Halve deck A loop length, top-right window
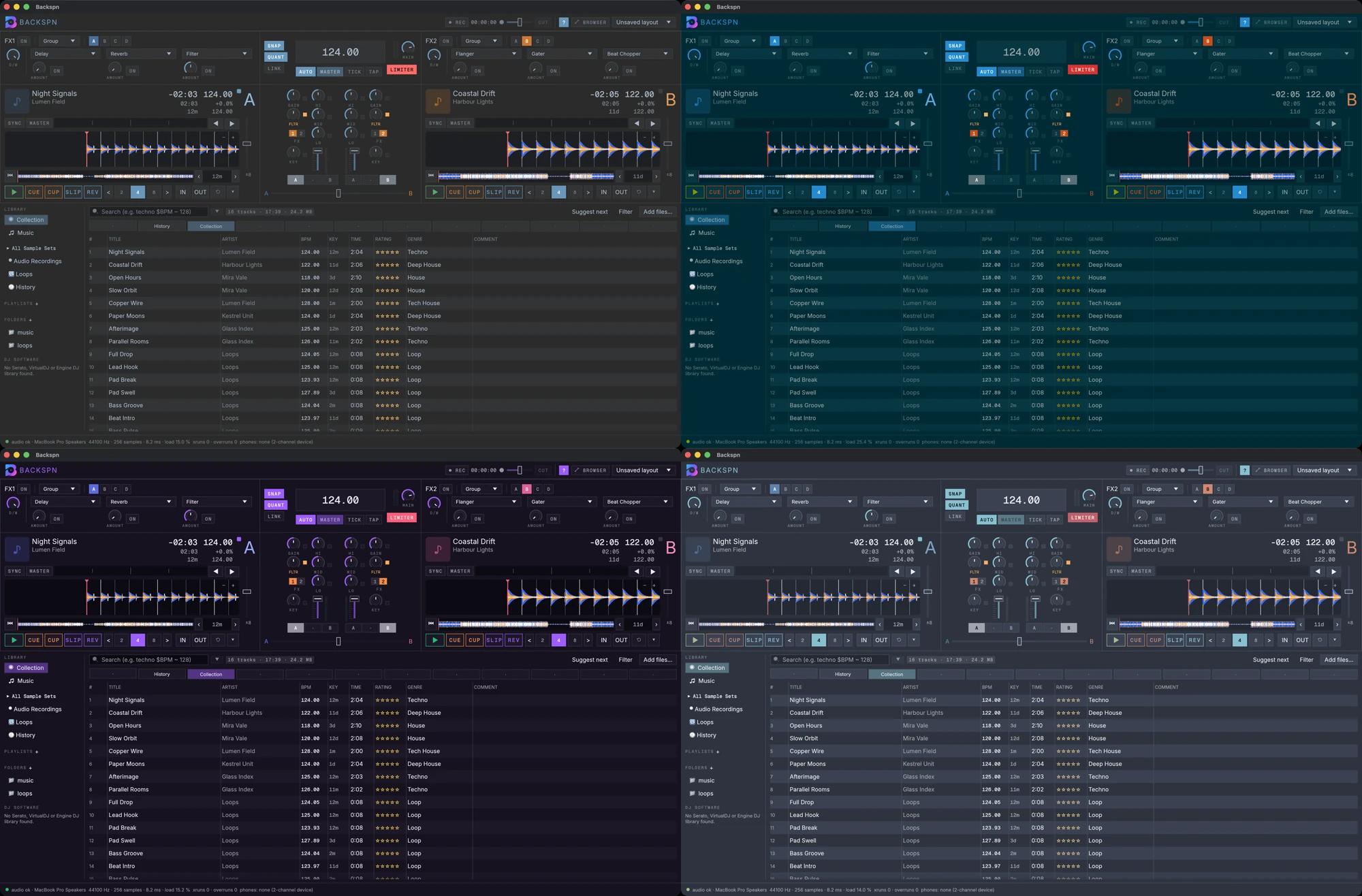The image size is (1362, 896). point(789,192)
